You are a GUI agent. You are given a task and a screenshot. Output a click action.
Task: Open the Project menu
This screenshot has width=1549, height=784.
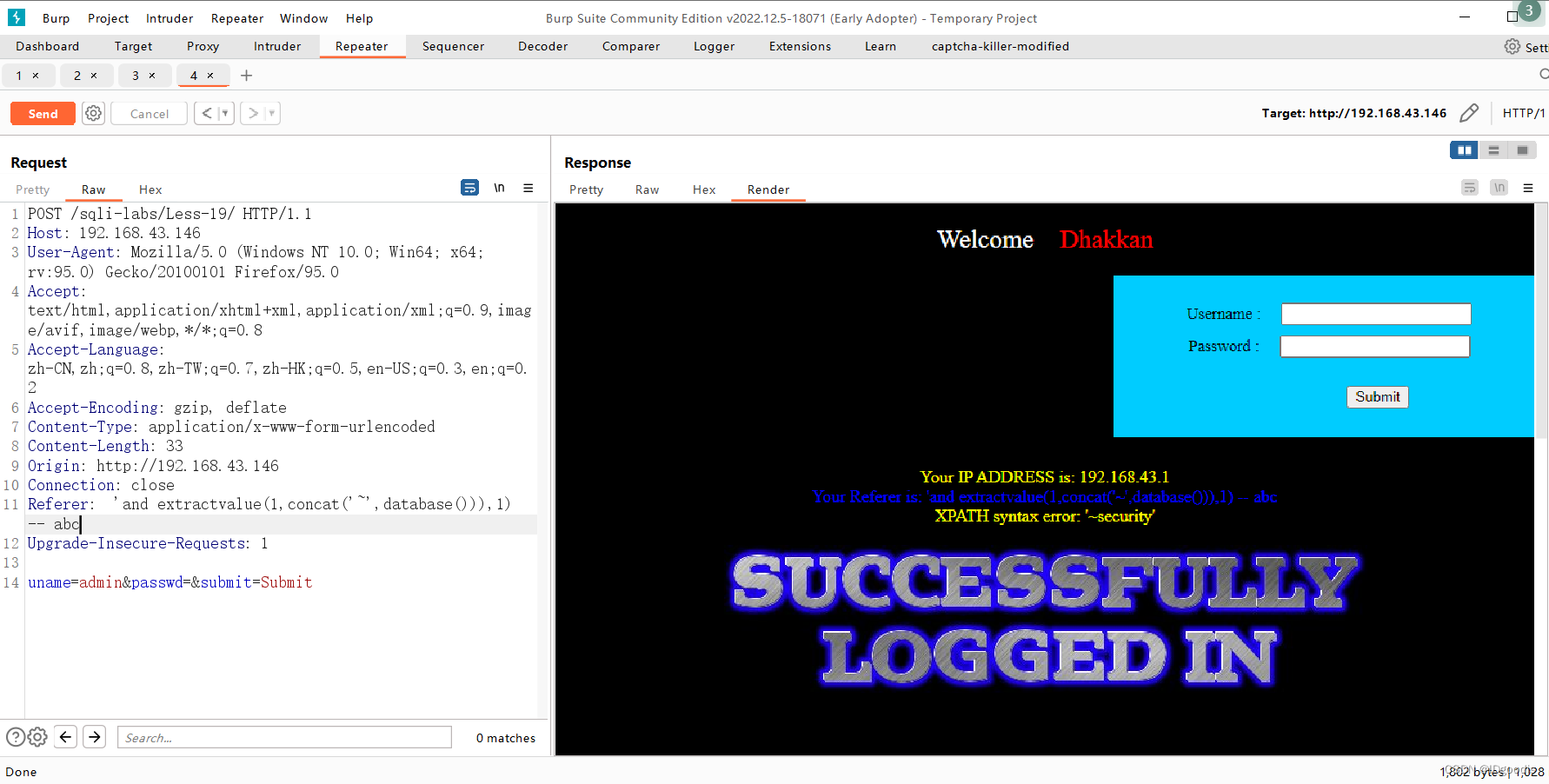click(108, 18)
